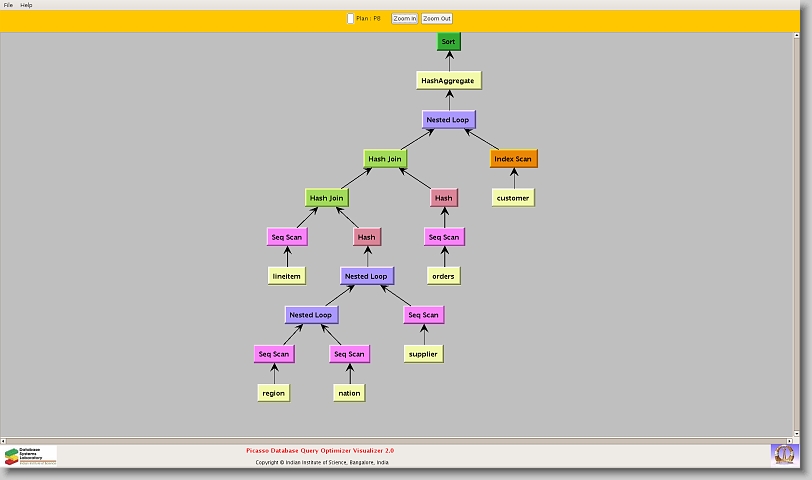Click the Seq Scan node above supplier
The image size is (812, 480).
pos(423,315)
